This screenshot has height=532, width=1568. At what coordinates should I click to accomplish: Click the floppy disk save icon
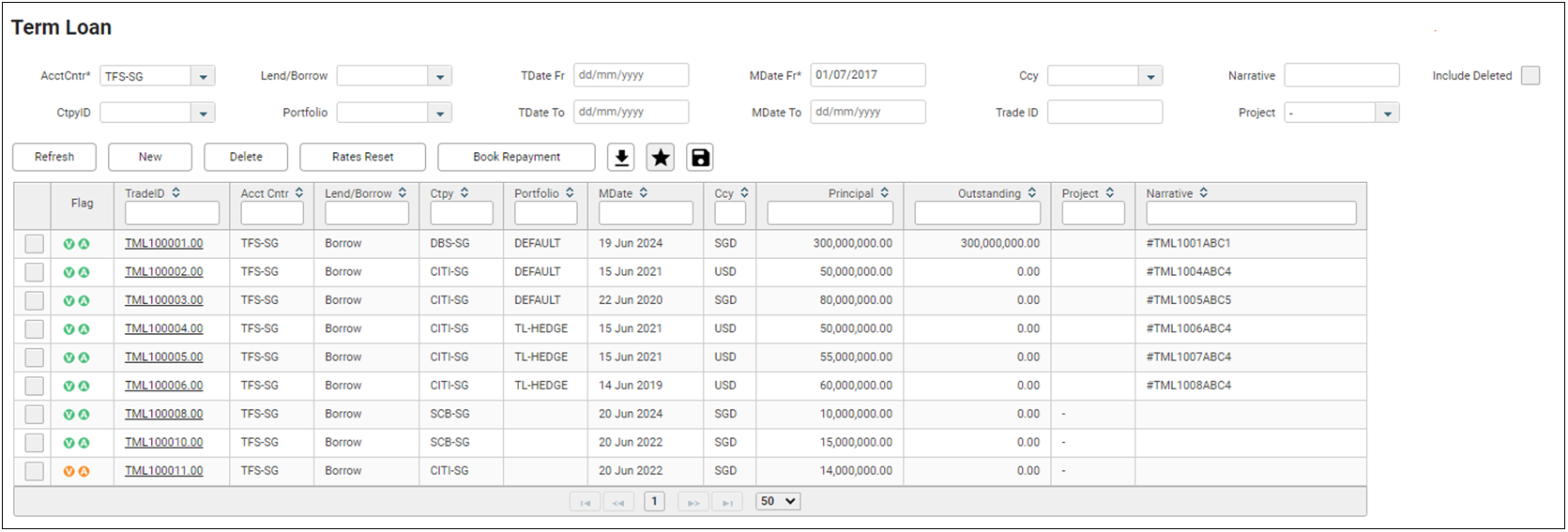[700, 158]
